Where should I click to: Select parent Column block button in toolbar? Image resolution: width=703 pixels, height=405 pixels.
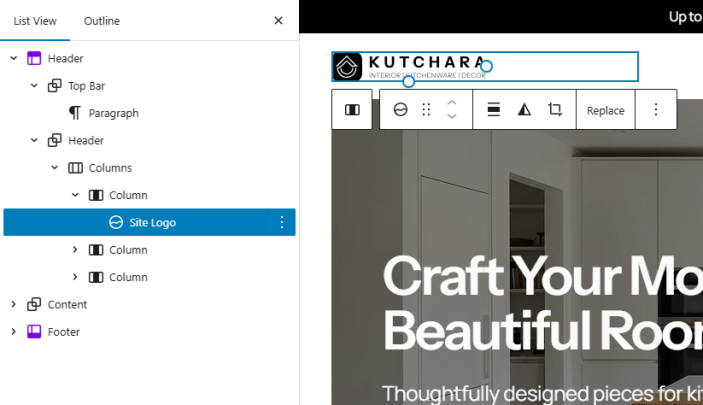tap(352, 110)
